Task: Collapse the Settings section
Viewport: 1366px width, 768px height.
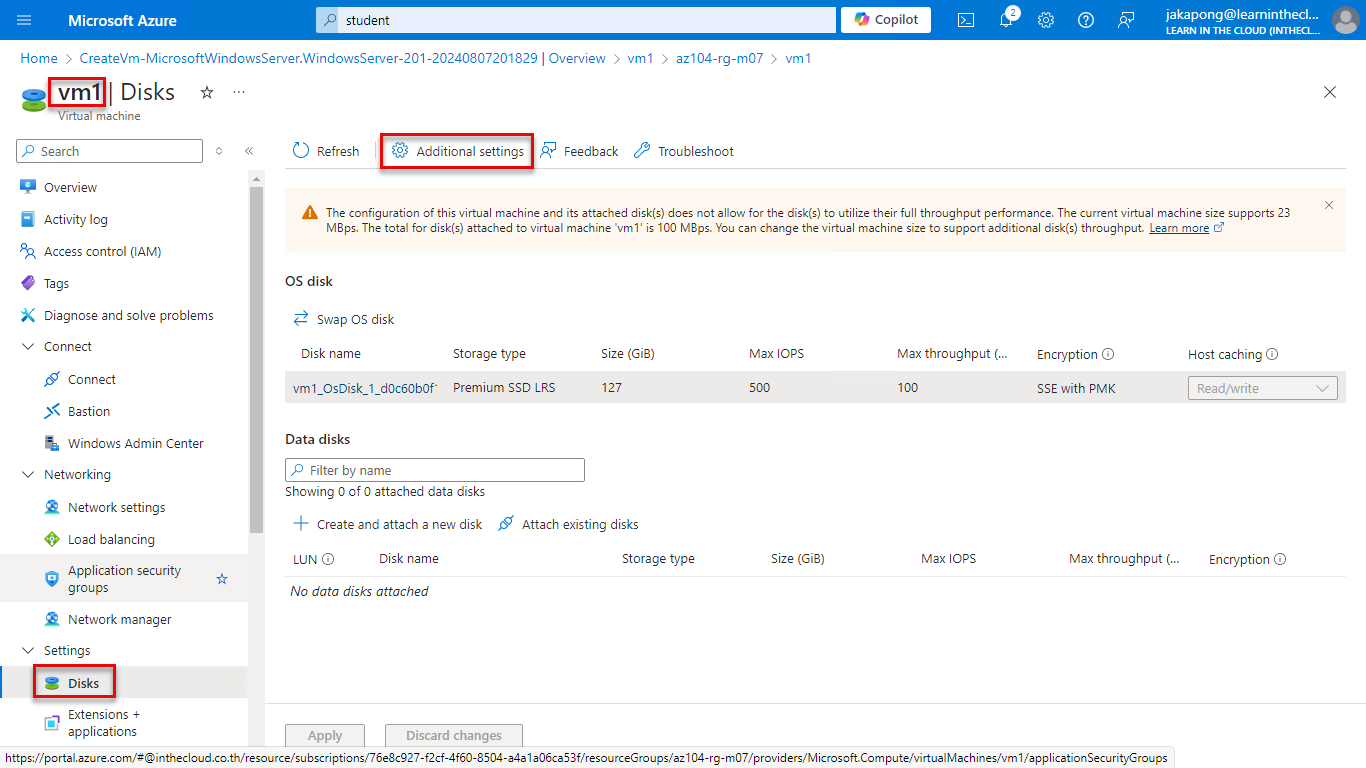Action: 28,651
